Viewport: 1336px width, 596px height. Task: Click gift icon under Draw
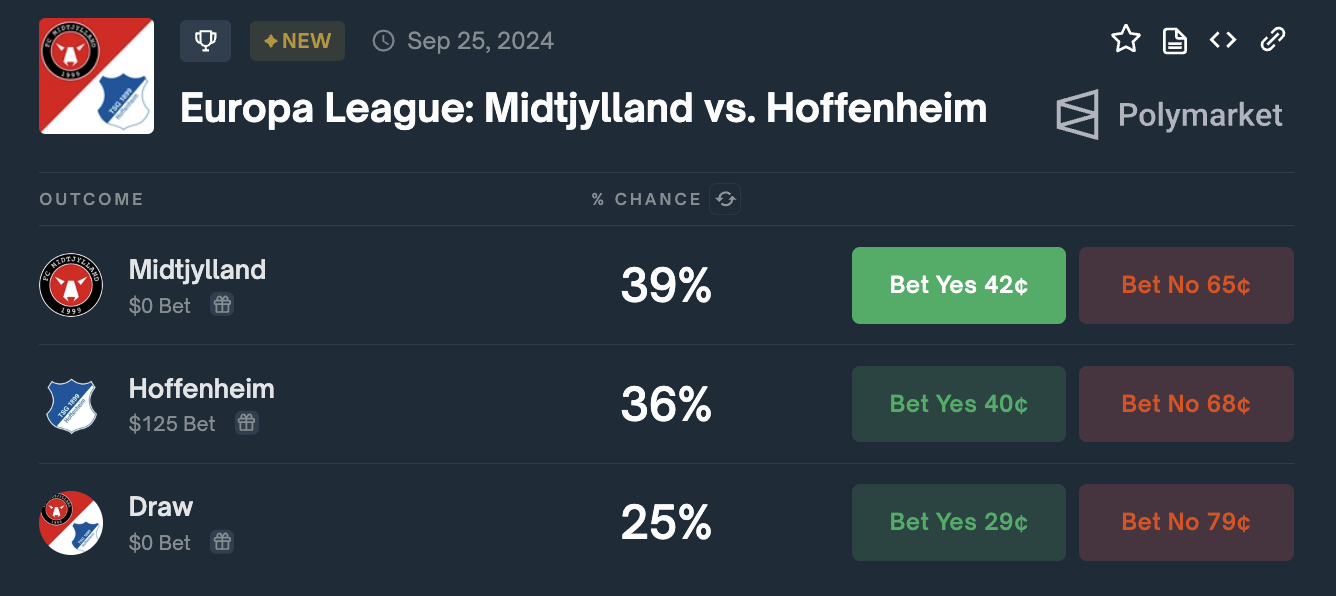(x=222, y=542)
